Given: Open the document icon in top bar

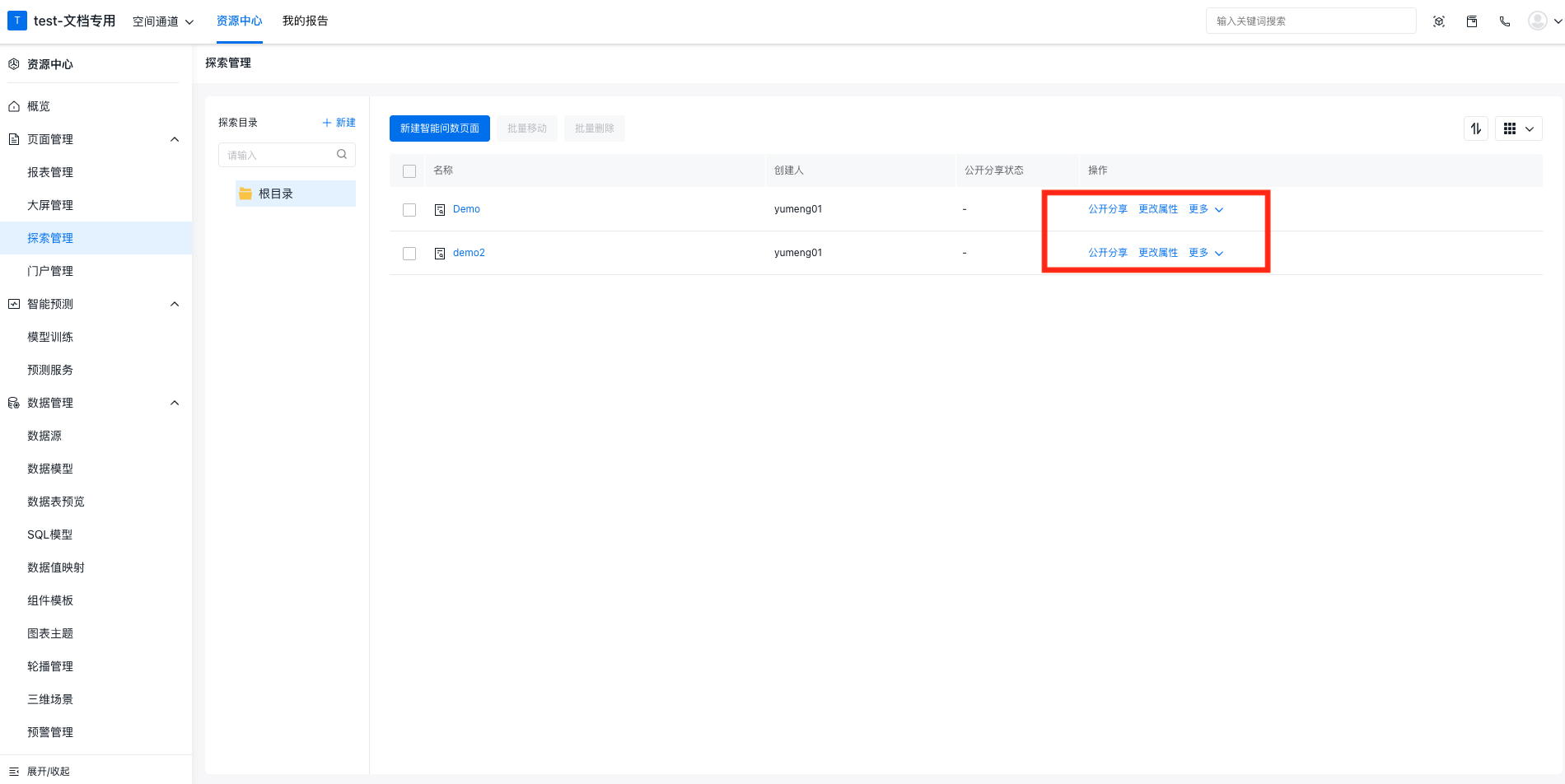Looking at the screenshot, I should (1472, 21).
